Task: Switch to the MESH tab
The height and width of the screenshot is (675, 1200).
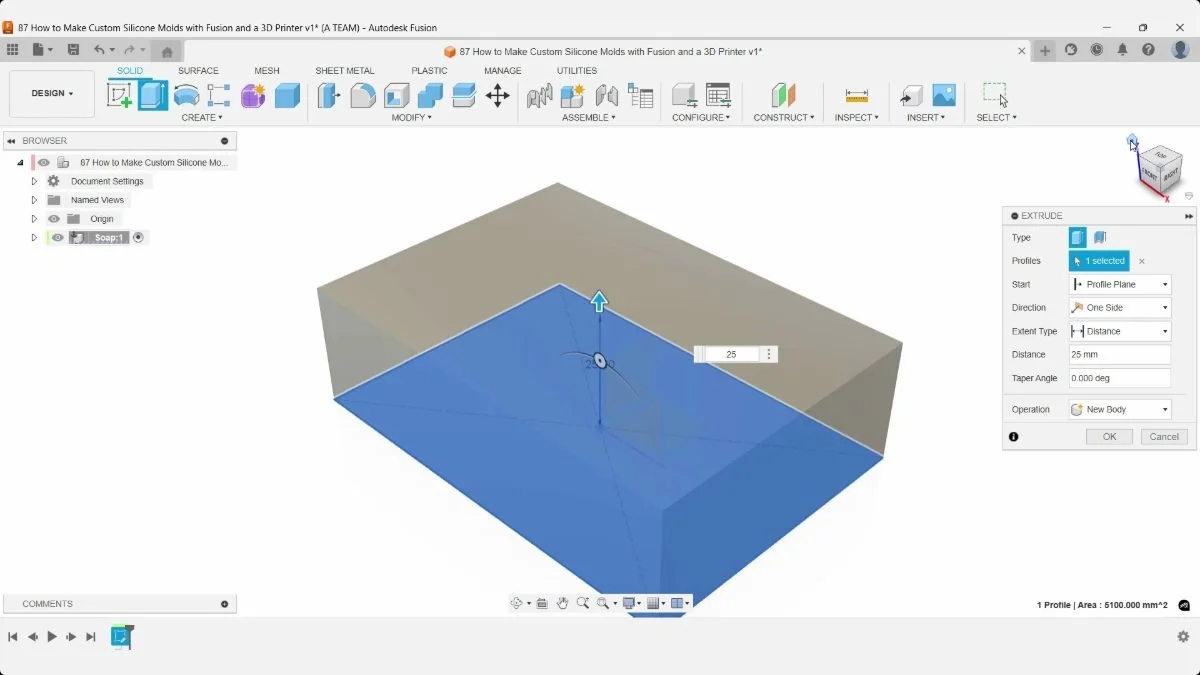Action: click(267, 71)
